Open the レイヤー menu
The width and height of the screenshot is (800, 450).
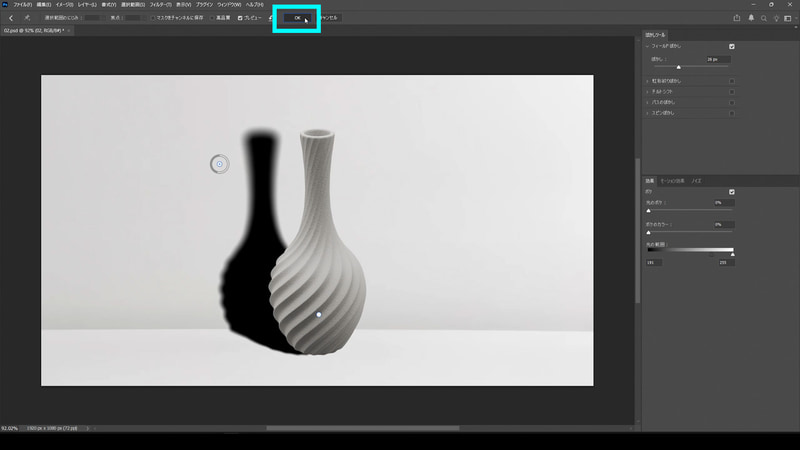(x=87, y=5)
